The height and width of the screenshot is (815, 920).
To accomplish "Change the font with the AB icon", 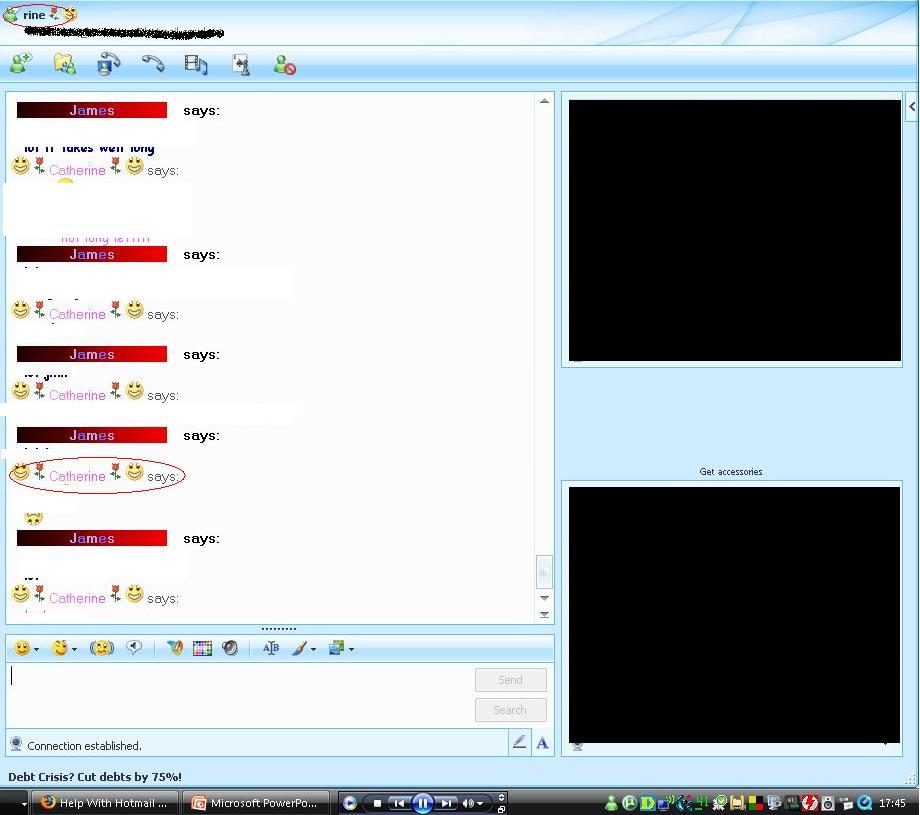I will 270,648.
